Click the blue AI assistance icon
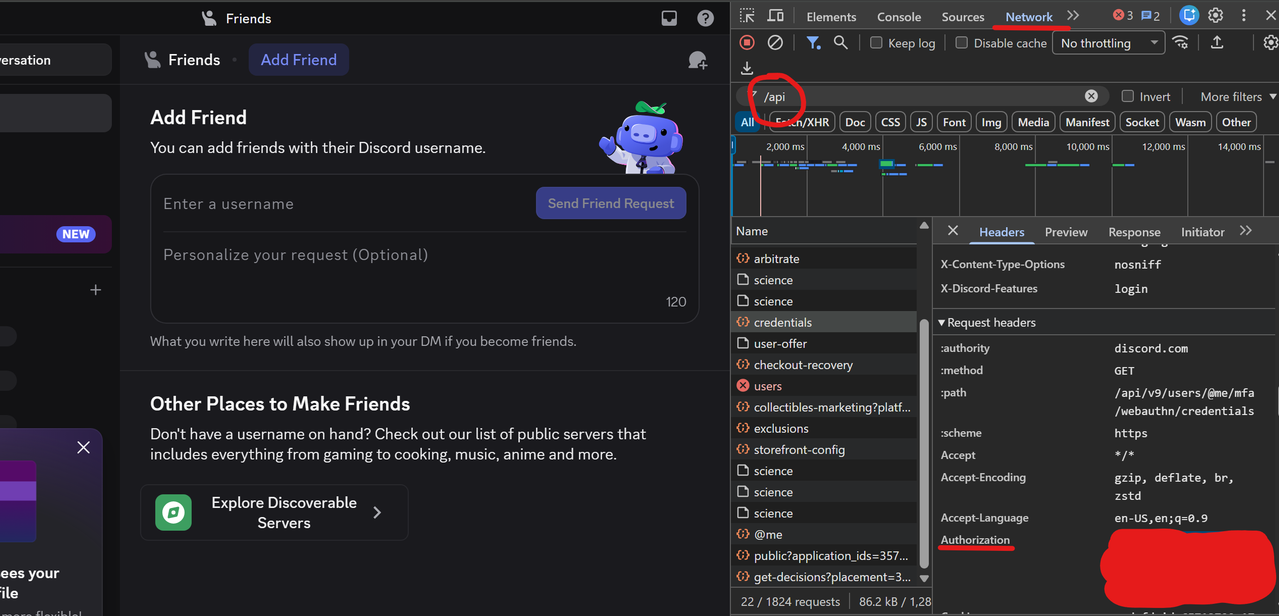1279x616 pixels. pyautogui.click(x=1189, y=15)
